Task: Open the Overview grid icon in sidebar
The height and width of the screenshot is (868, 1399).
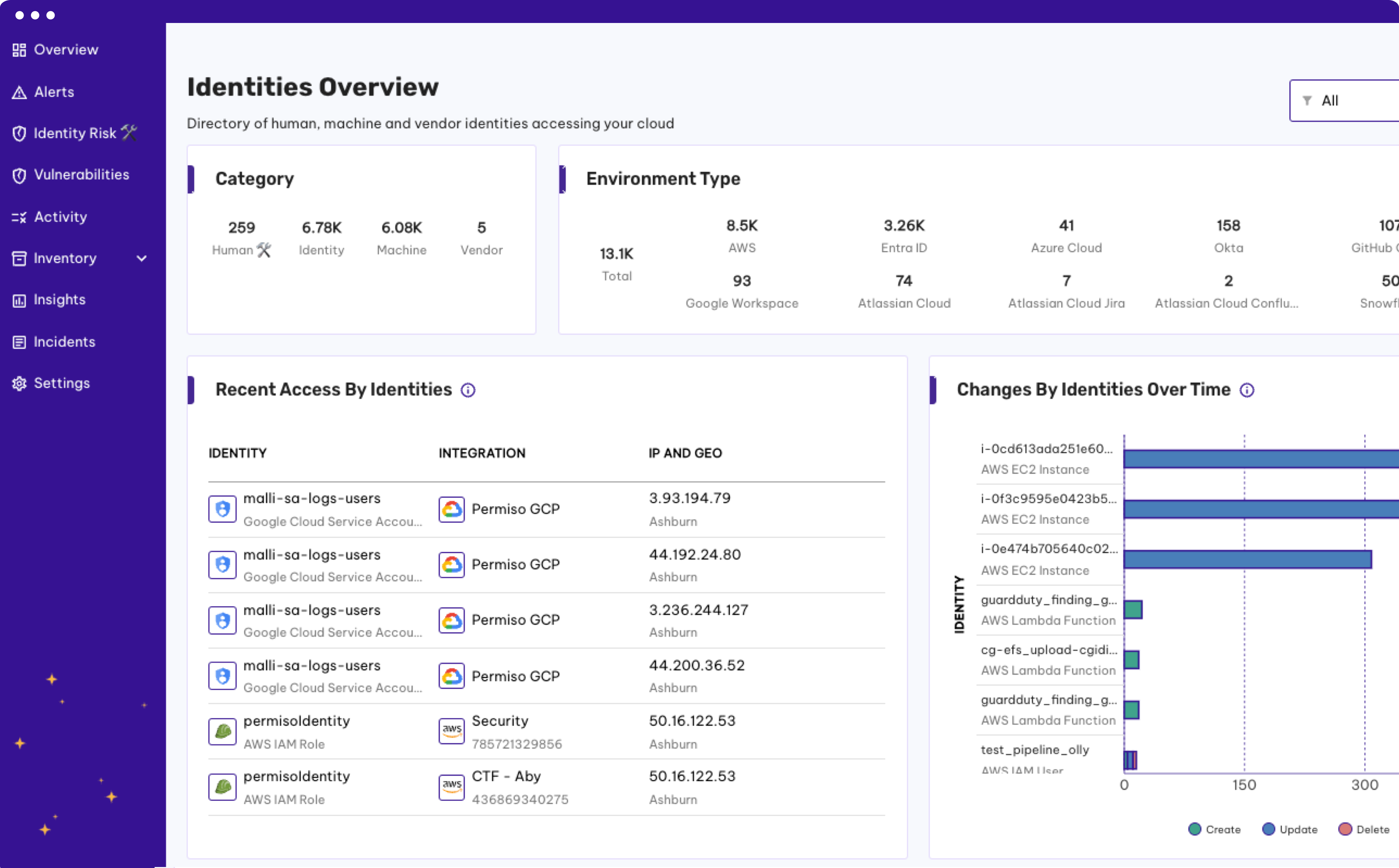Action: [x=19, y=50]
